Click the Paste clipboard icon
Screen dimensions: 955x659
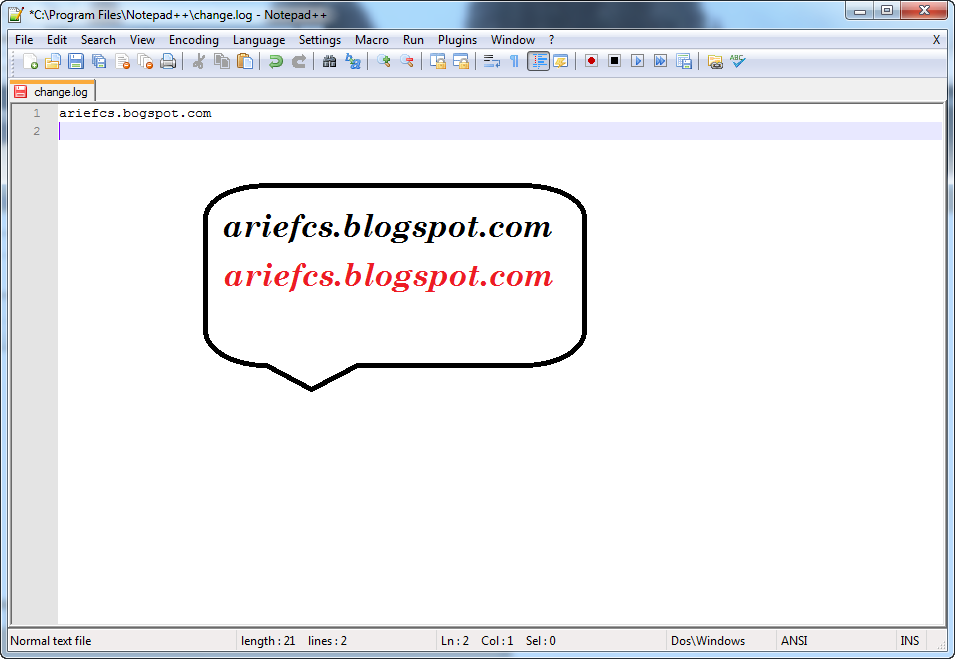tap(245, 61)
